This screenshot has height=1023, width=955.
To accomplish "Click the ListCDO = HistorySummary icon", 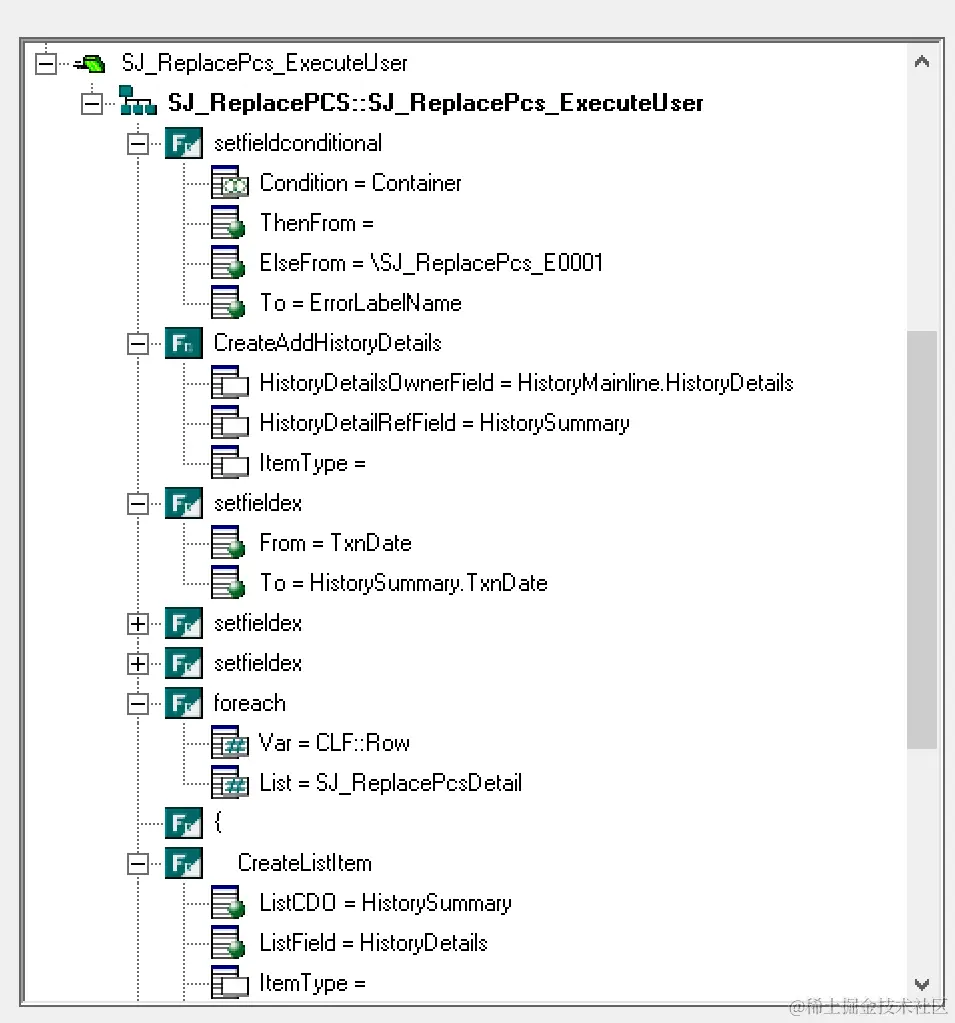I will (x=228, y=903).
